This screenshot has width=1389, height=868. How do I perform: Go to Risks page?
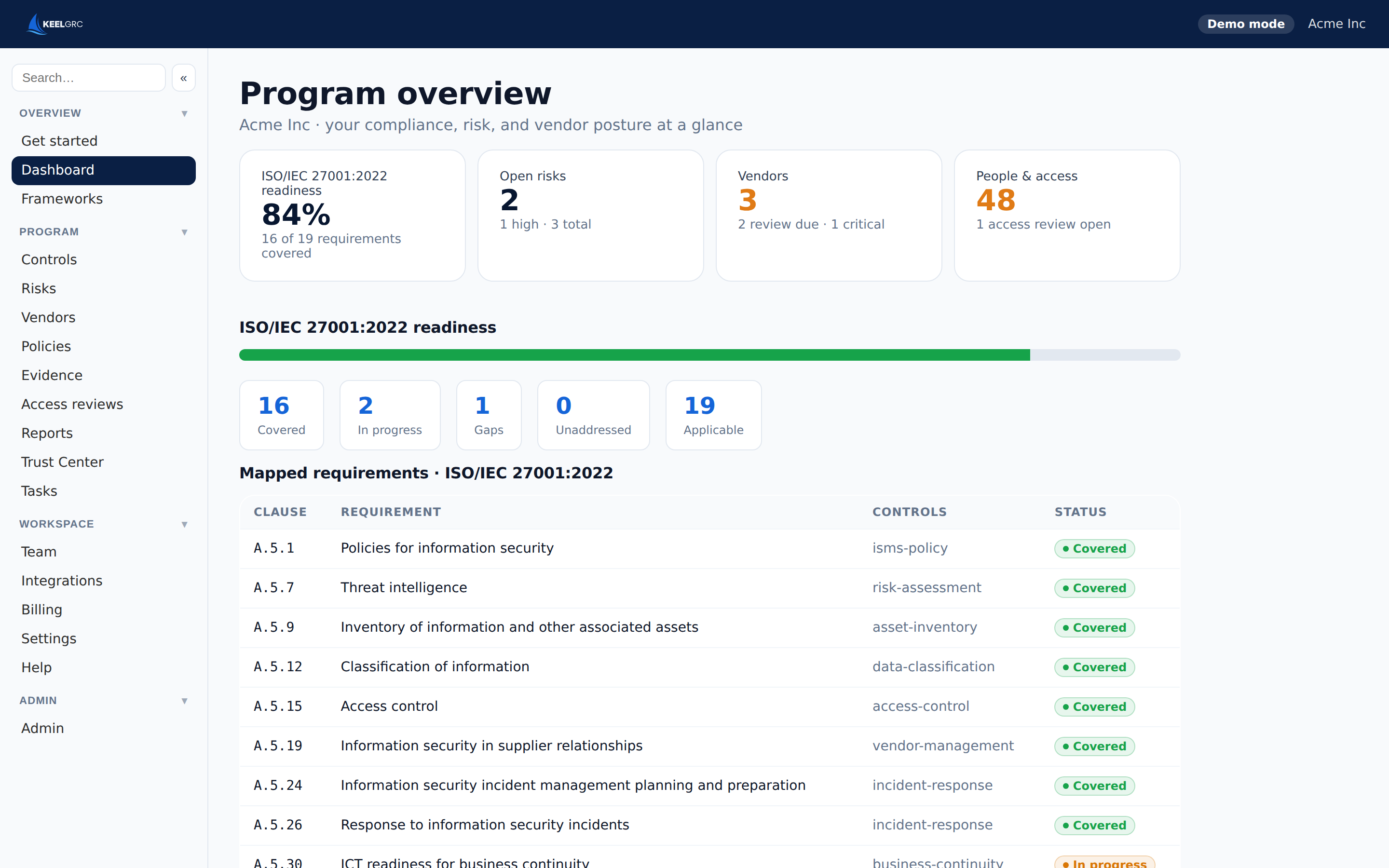pyautogui.click(x=103, y=288)
